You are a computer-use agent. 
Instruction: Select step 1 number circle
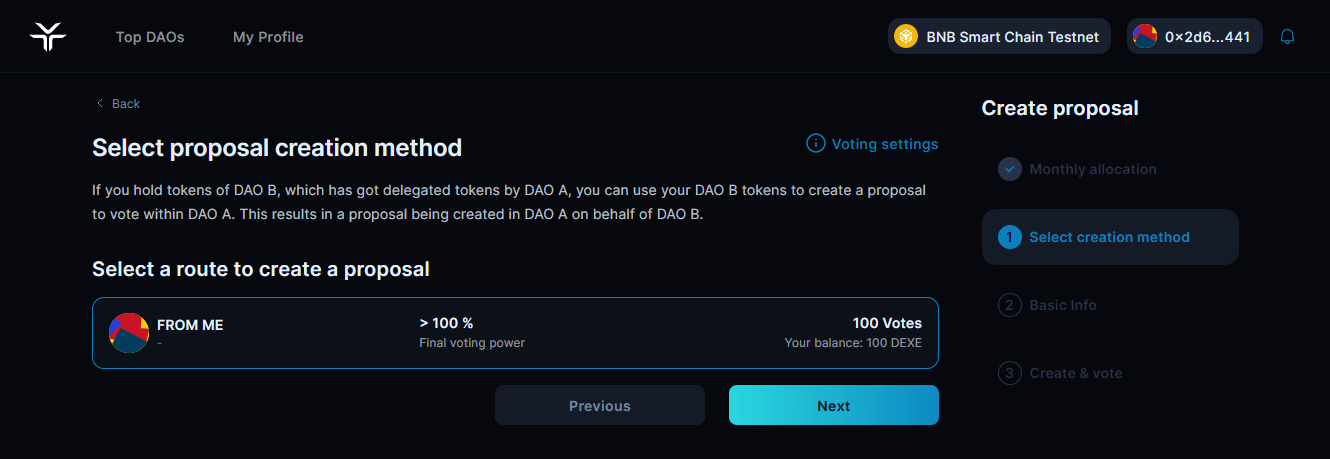(x=1009, y=237)
